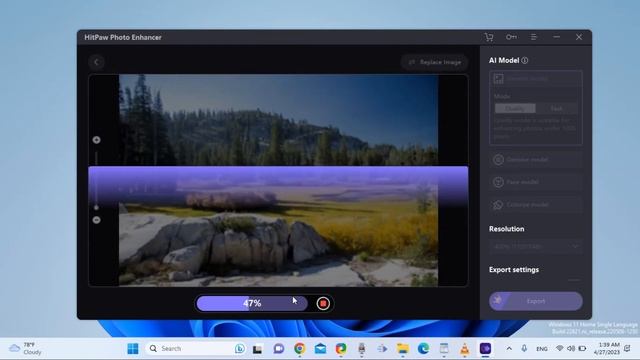Close the HitPaw Photo Enhancer window

[579, 37]
